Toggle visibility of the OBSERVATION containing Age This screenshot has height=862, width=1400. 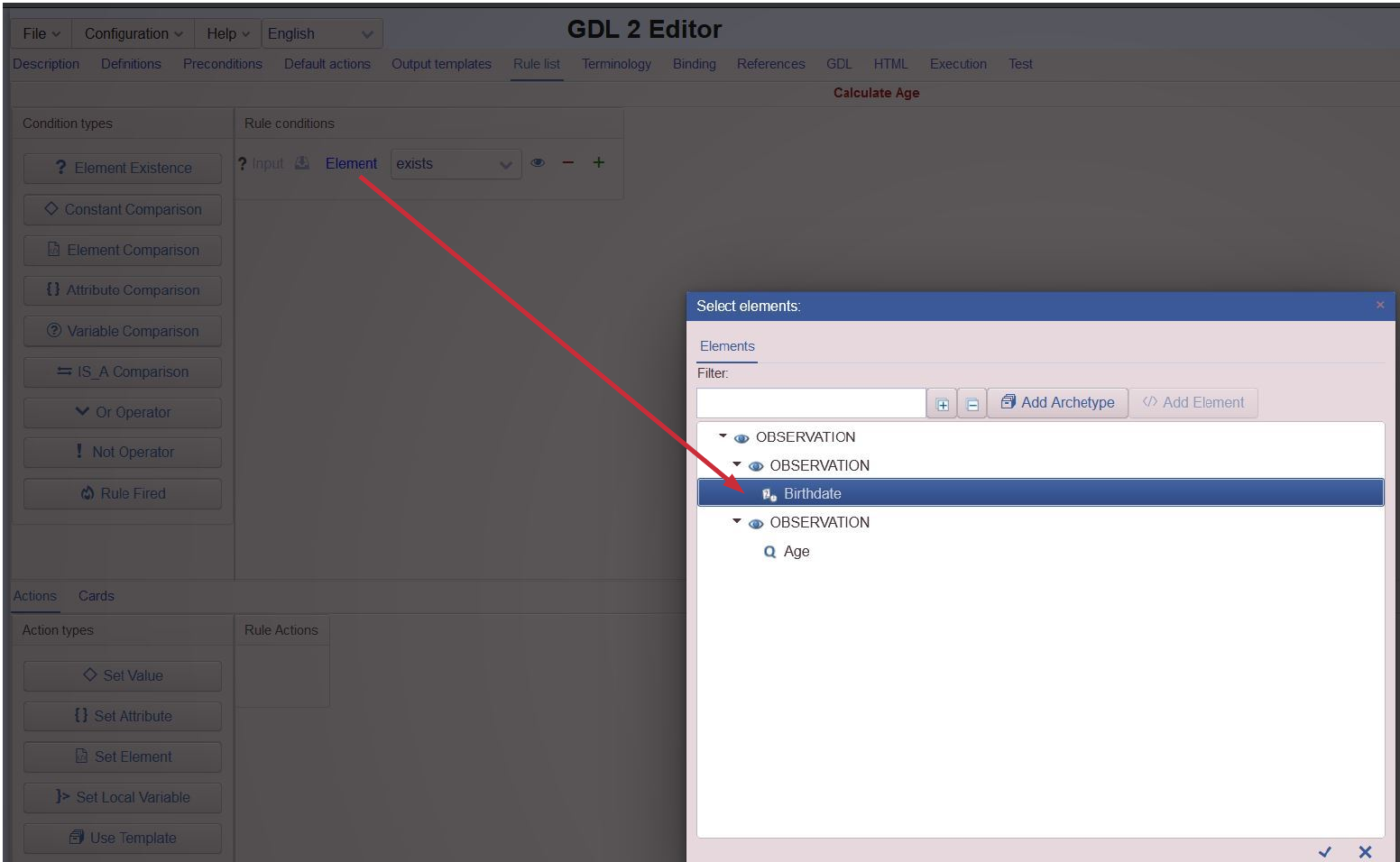pyautogui.click(x=756, y=522)
